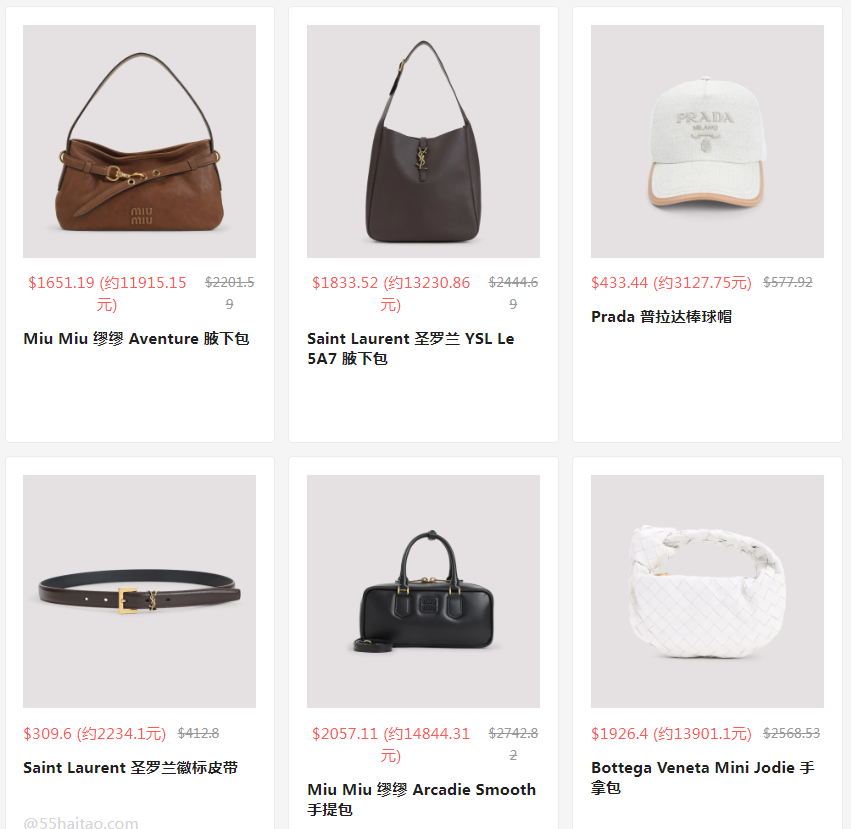The image size is (851, 829).
Task: Open the Saint Laurent brown belt image
Action: [x=139, y=591]
